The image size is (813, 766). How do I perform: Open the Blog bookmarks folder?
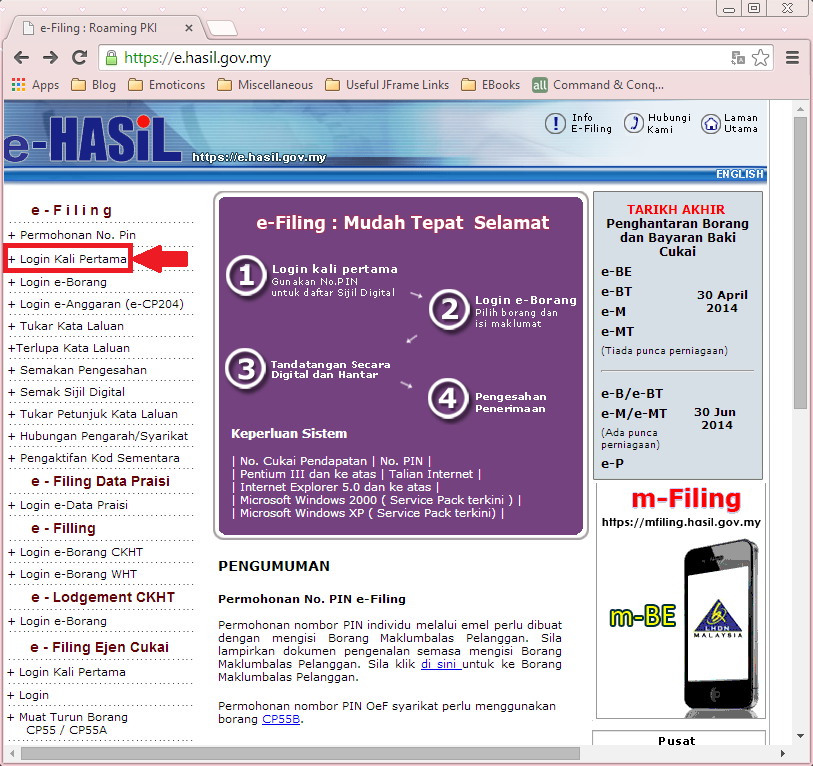click(x=93, y=85)
